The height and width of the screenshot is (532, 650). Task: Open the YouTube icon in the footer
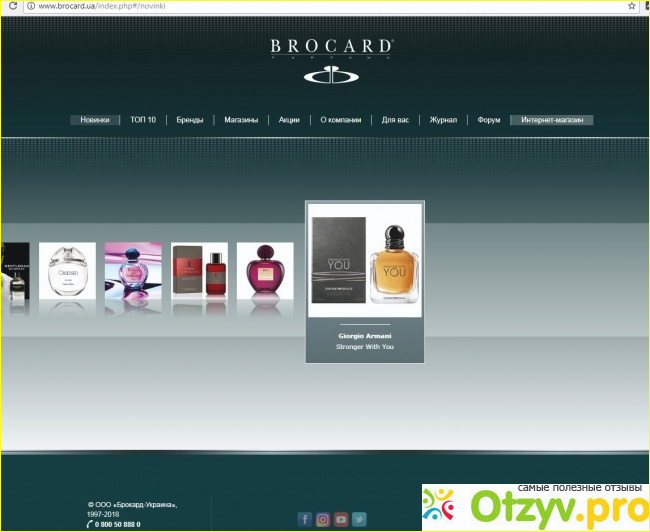(x=341, y=519)
